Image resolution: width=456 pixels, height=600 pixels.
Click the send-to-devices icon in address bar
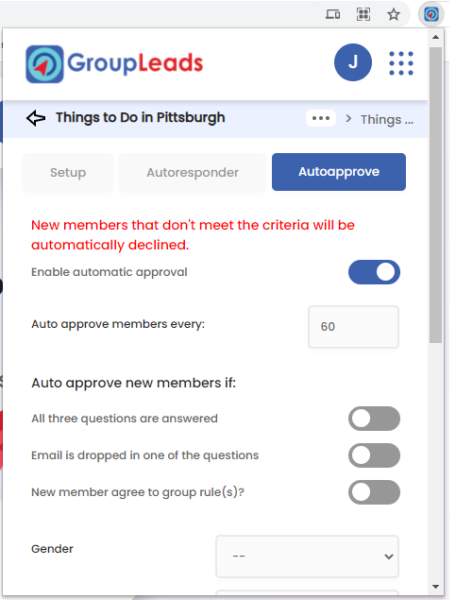tap(332, 15)
